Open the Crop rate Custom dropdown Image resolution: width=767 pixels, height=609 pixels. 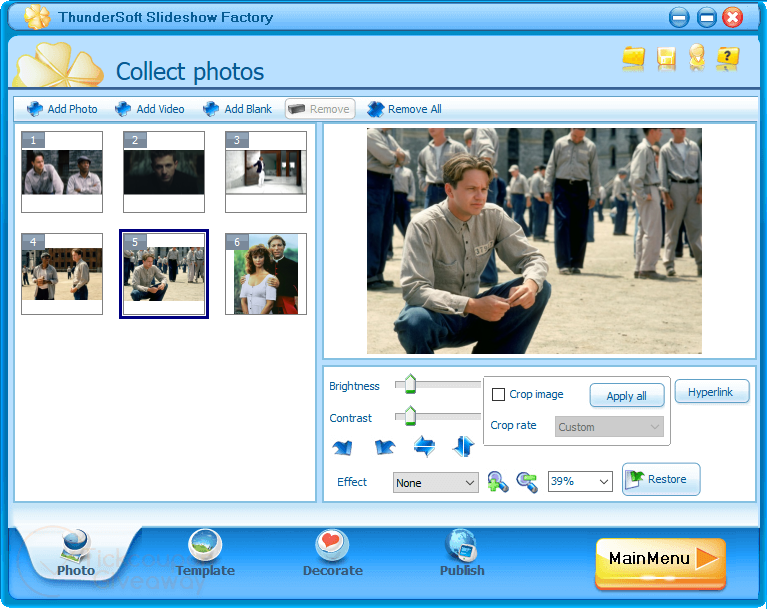[x=609, y=427]
